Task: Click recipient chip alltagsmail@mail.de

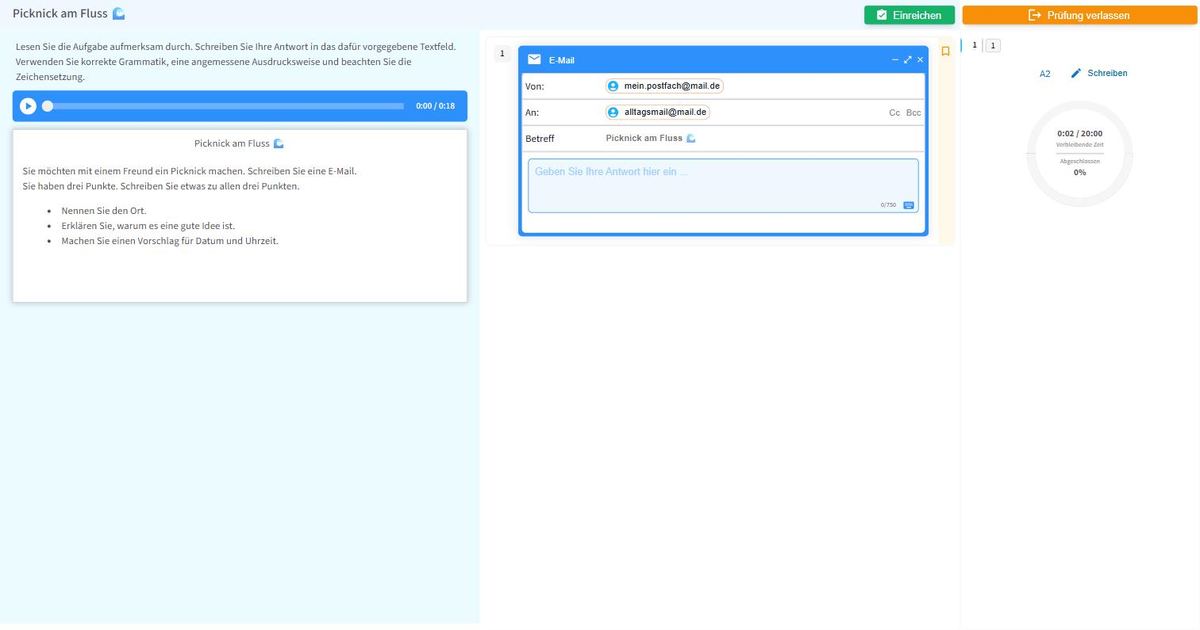Action: pyautogui.click(x=658, y=112)
